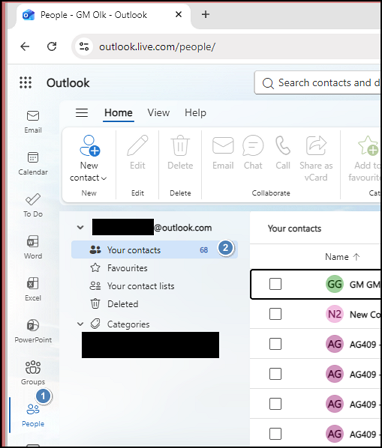This screenshot has width=382, height=448.
Task: Collapse the outlook.com account section
Action: (x=80, y=228)
